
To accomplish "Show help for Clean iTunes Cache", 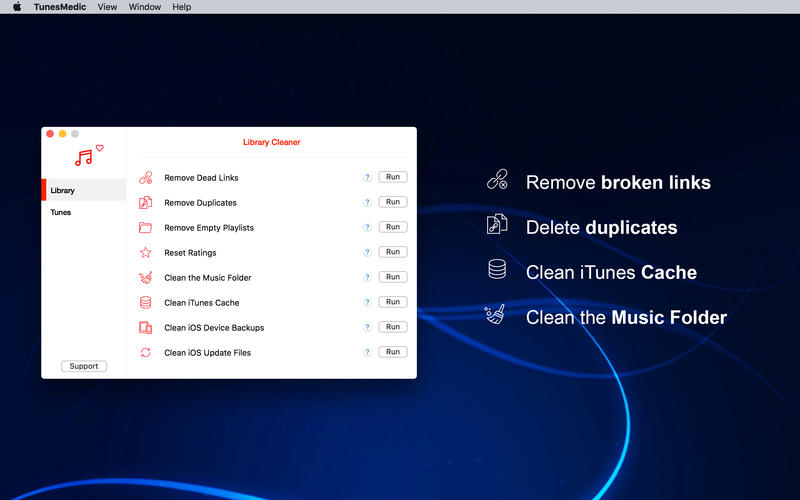I will pos(367,303).
